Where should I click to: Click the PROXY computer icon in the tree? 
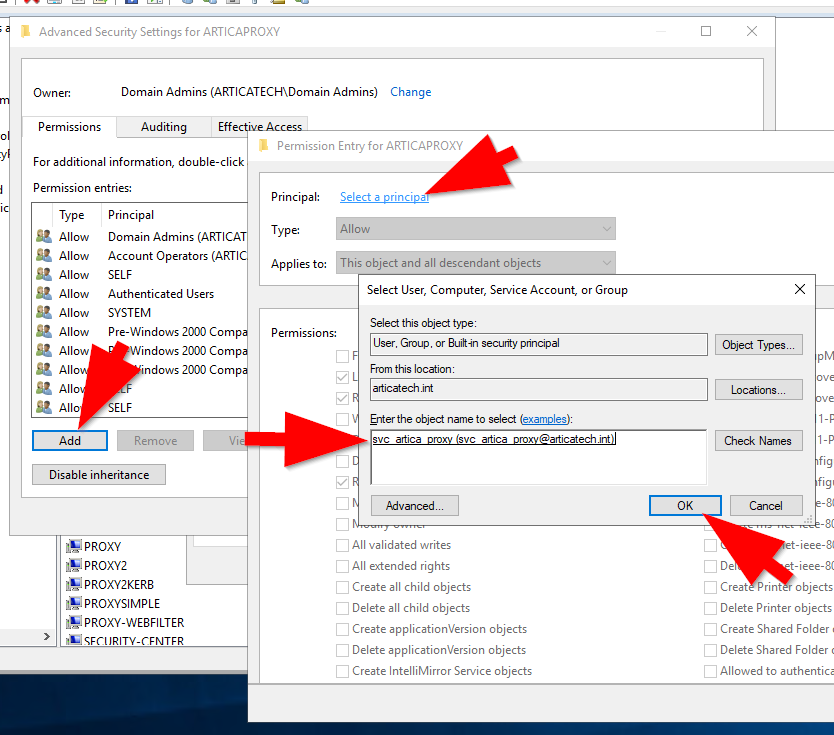coord(73,547)
